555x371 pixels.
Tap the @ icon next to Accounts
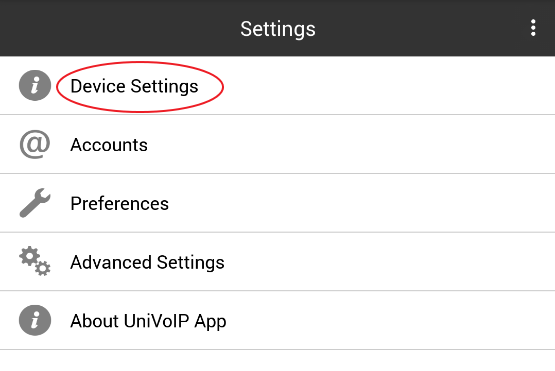tap(35, 144)
